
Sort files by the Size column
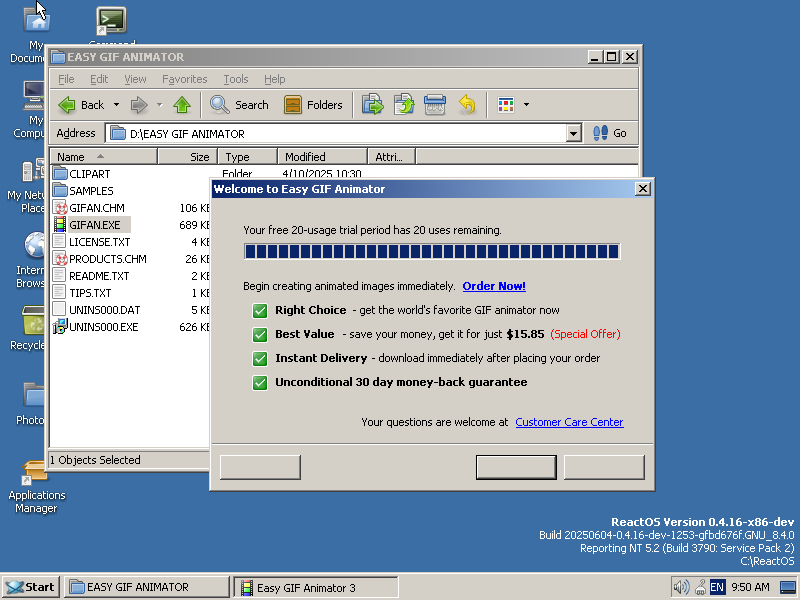pos(188,157)
